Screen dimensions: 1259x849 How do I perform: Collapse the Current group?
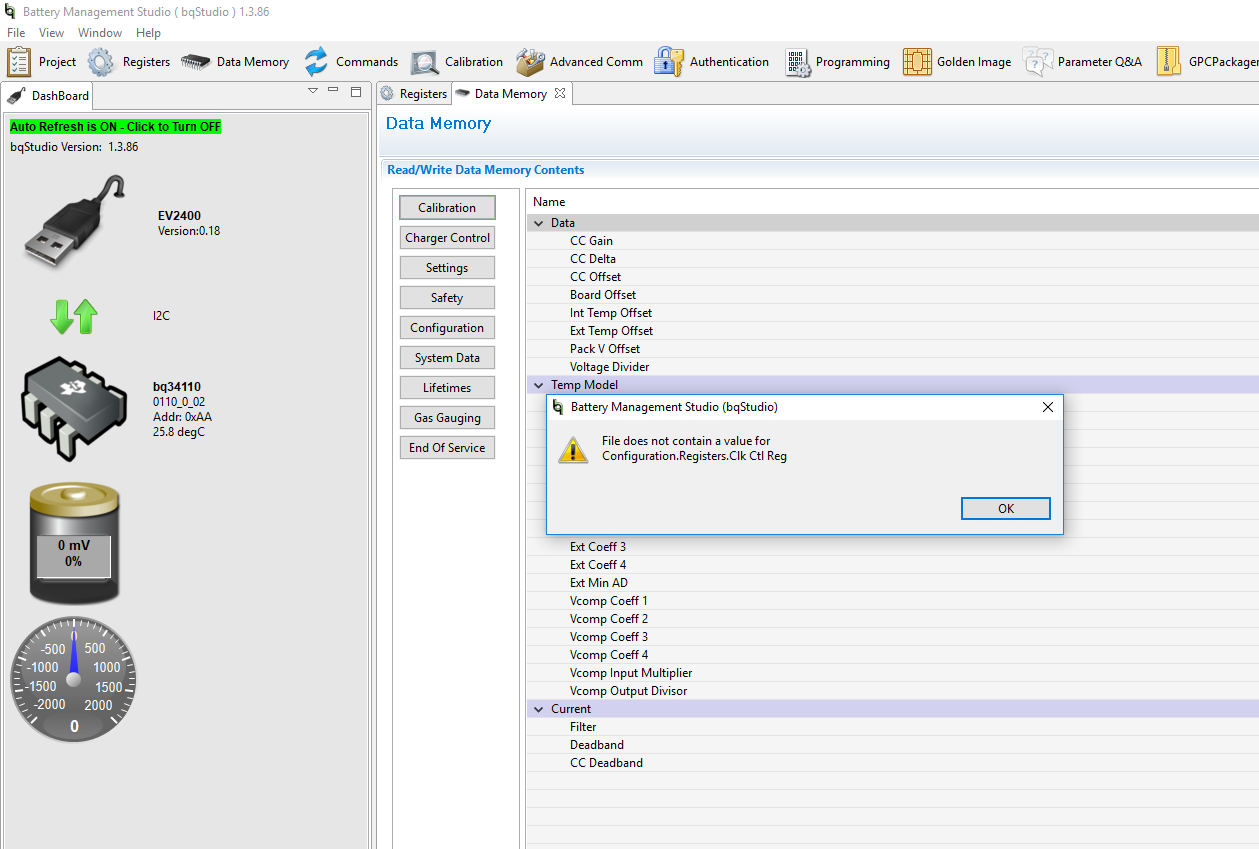click(539, 709)
